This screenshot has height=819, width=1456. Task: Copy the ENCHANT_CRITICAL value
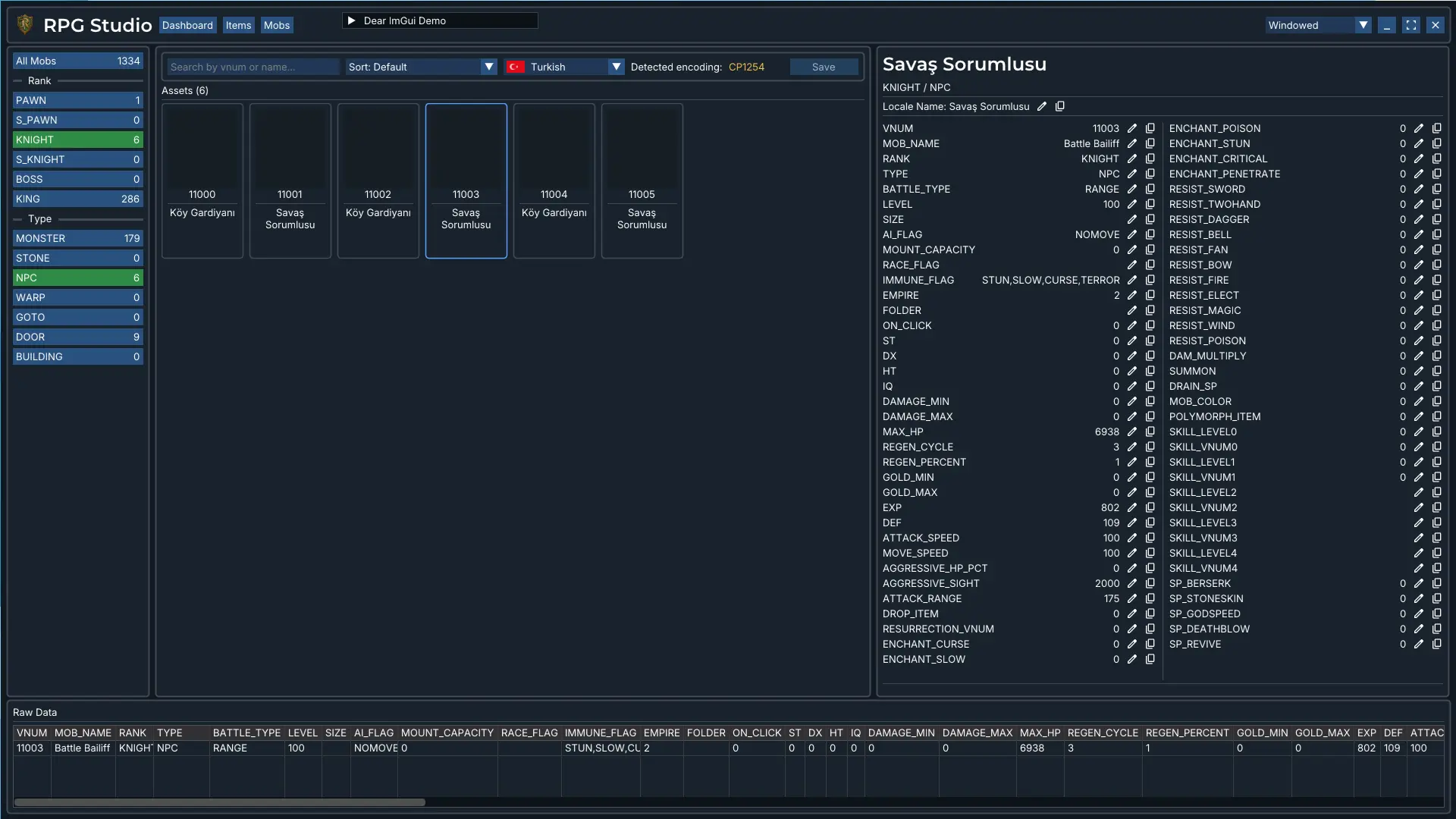(1437, 158)
